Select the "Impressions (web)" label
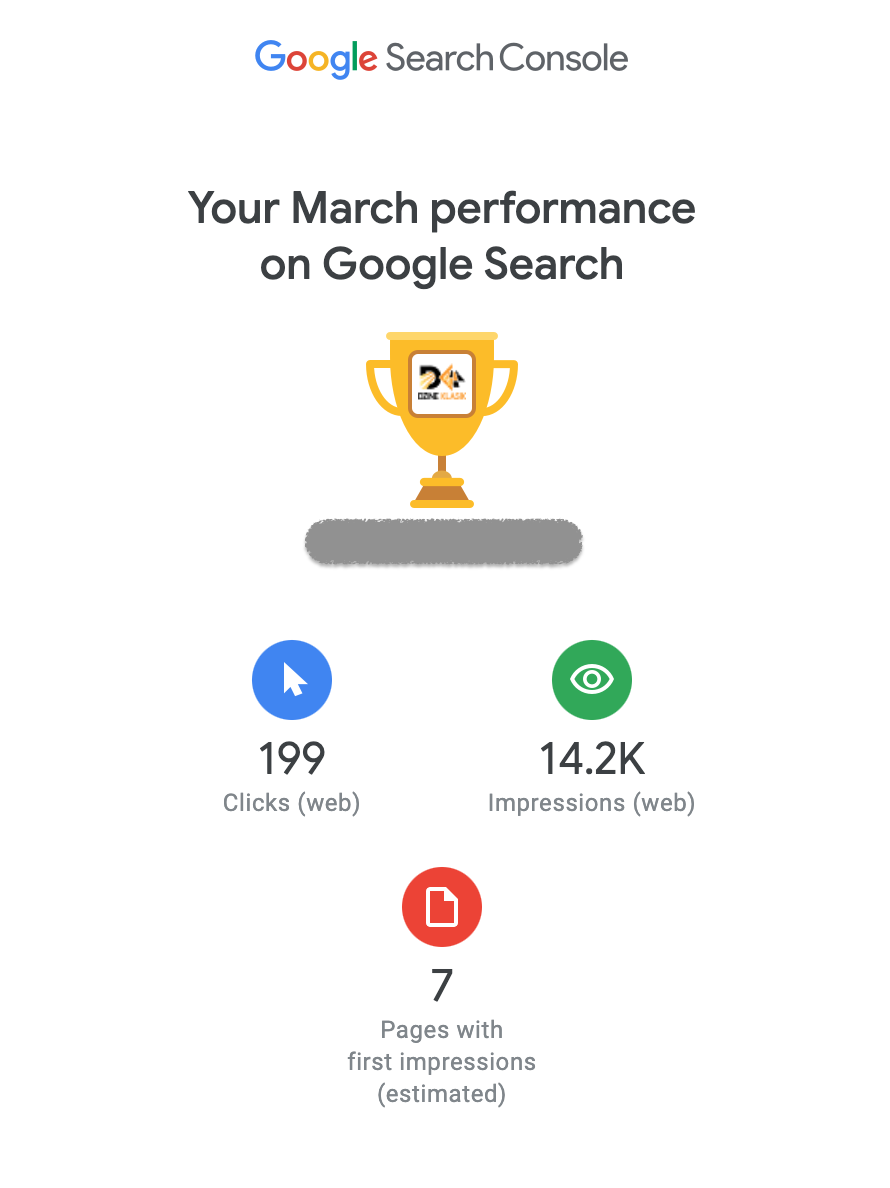 (592, 803)
